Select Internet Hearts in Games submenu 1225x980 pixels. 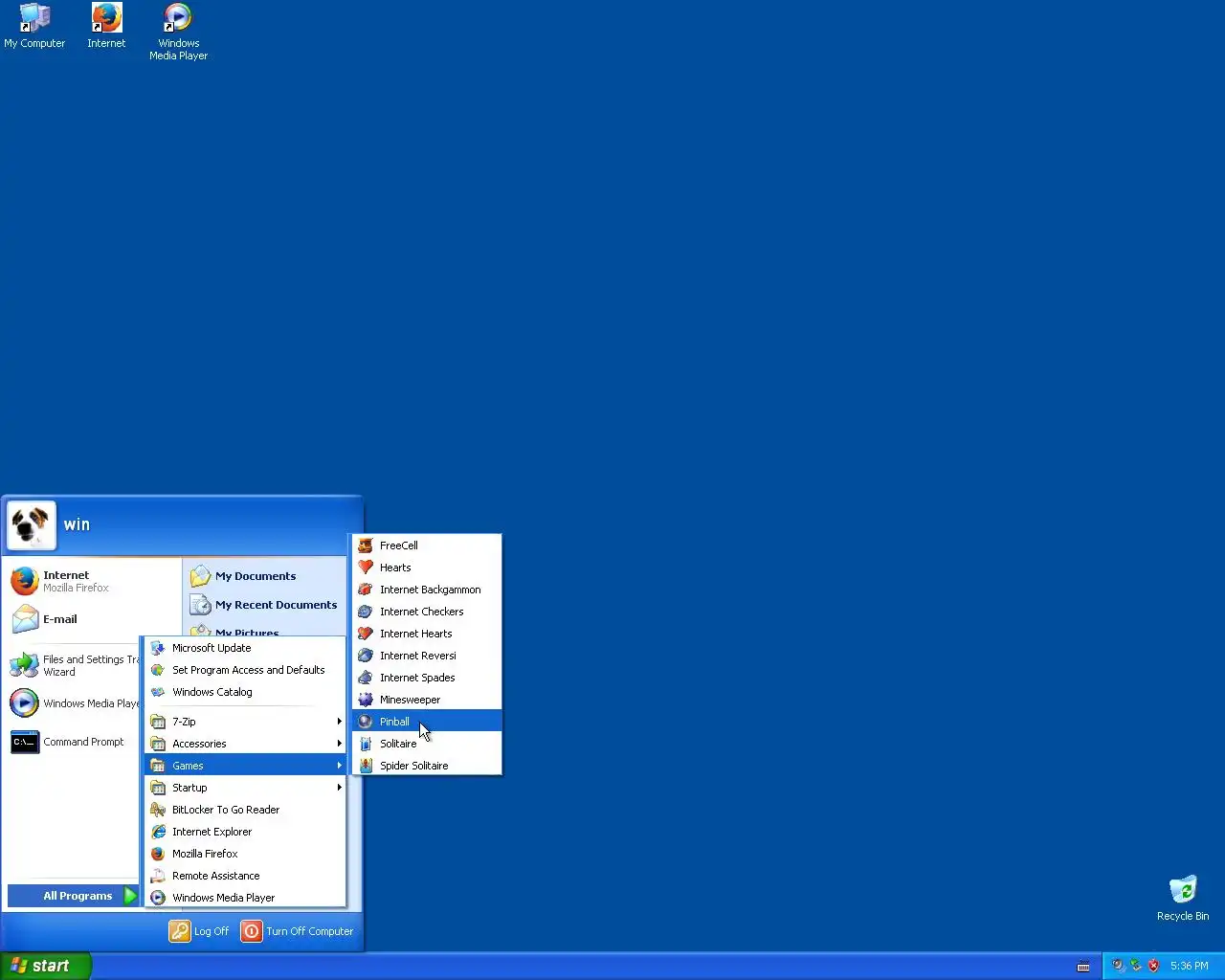[427, 634]
